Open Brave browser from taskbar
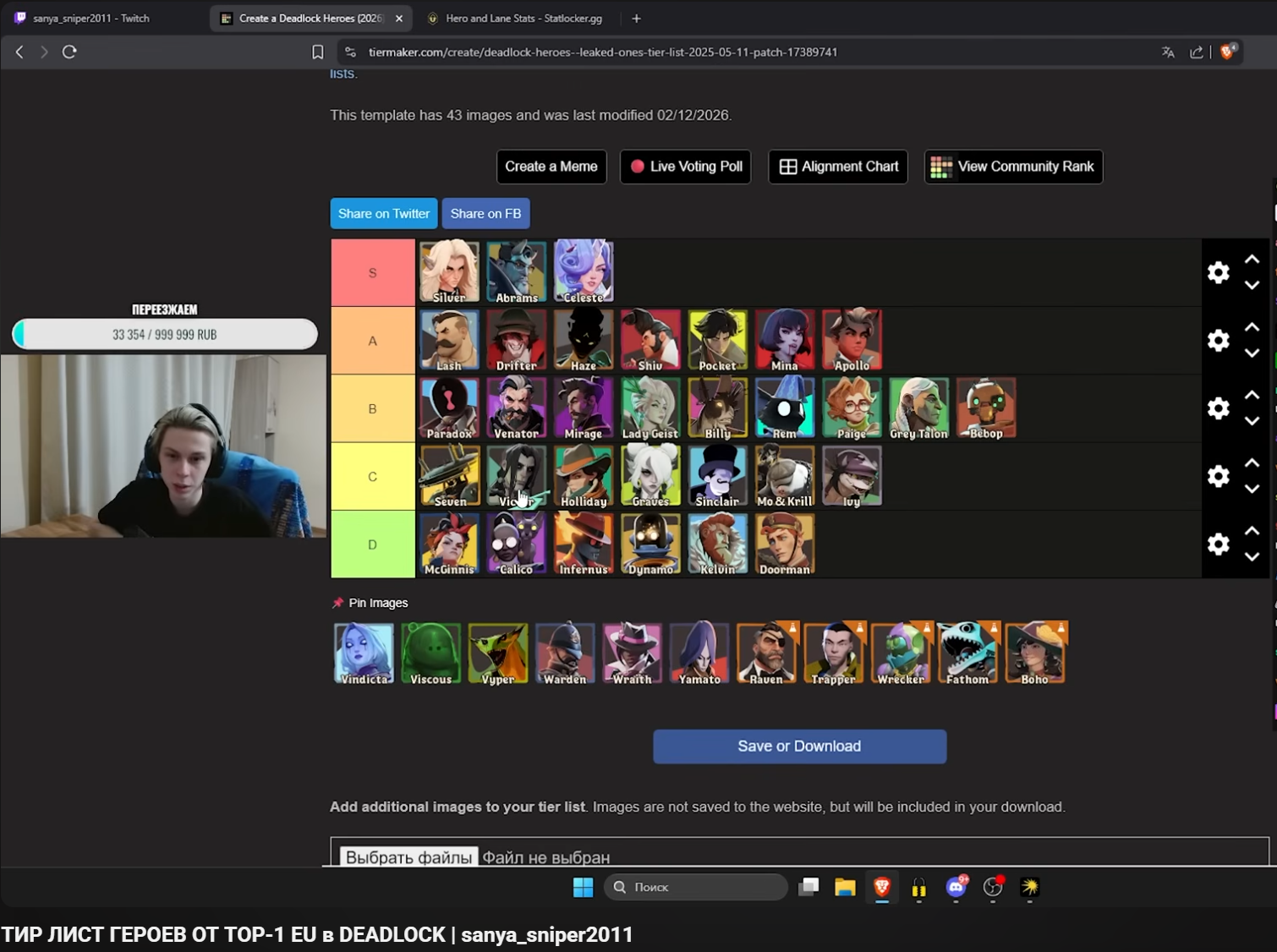Image resolution: width=1277 pixels, height=952 pixels. click(x=882, y=887)
